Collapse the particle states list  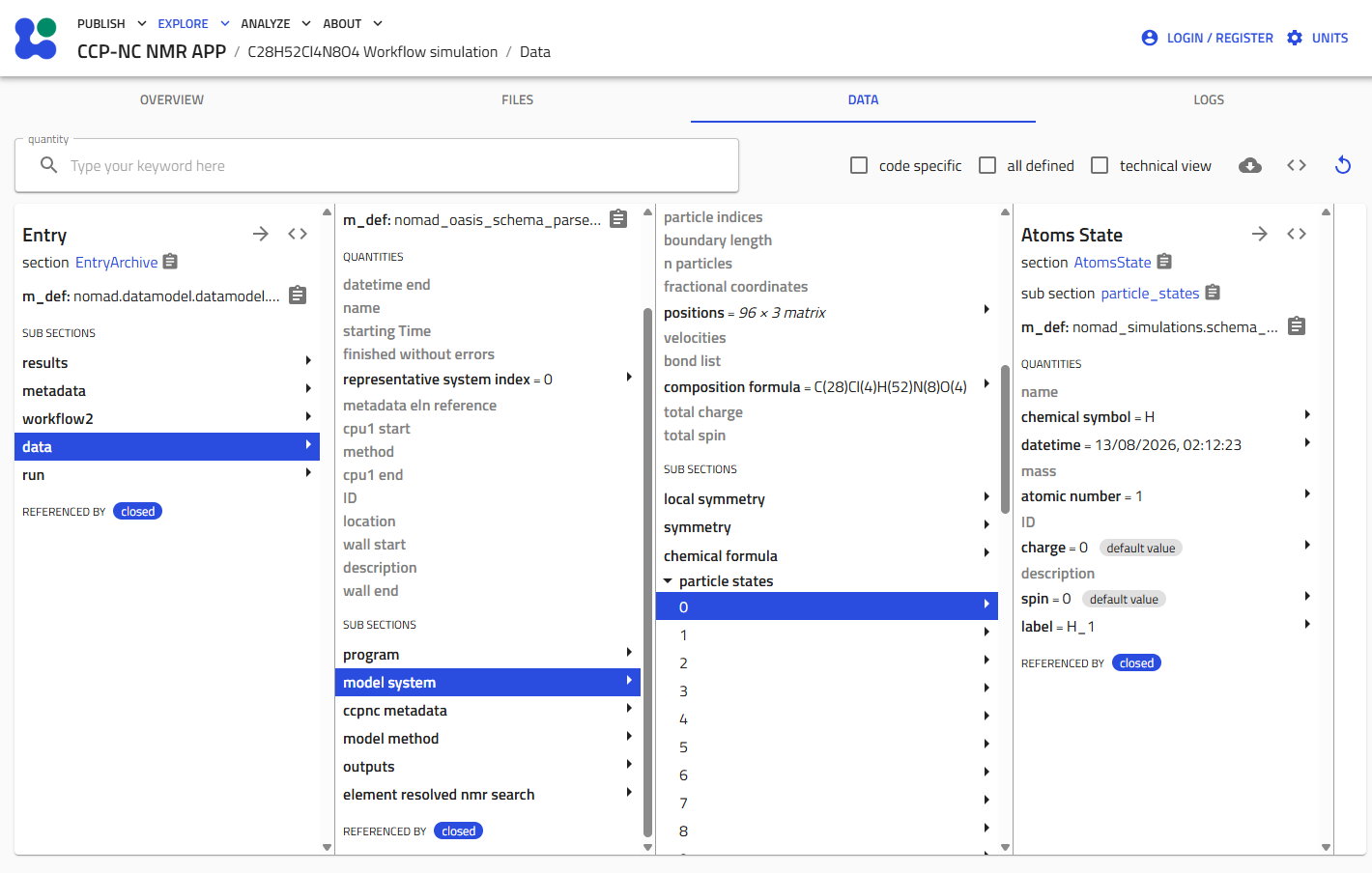(x=668, y=580)
